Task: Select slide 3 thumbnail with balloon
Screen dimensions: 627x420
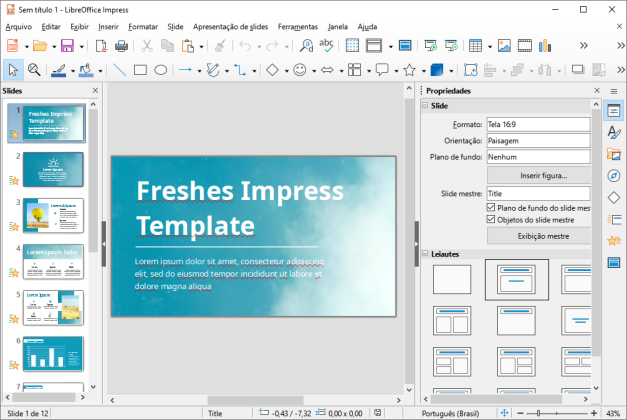Action: pyautogui.click(x=53, y=215)
